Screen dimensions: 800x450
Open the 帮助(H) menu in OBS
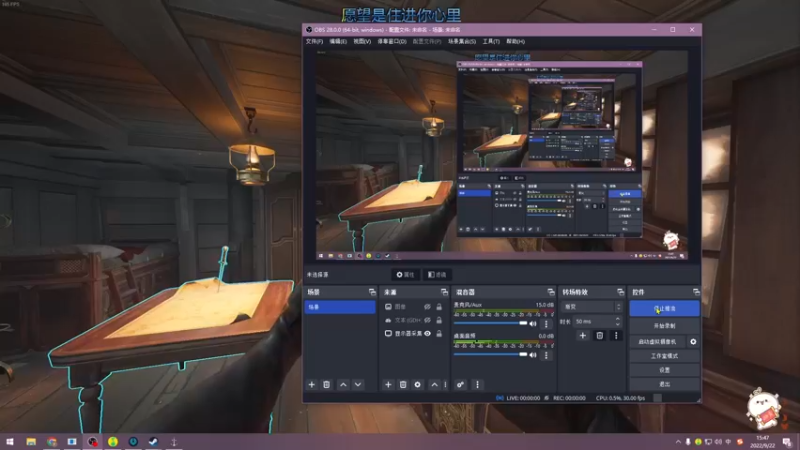tap(515, 41)
